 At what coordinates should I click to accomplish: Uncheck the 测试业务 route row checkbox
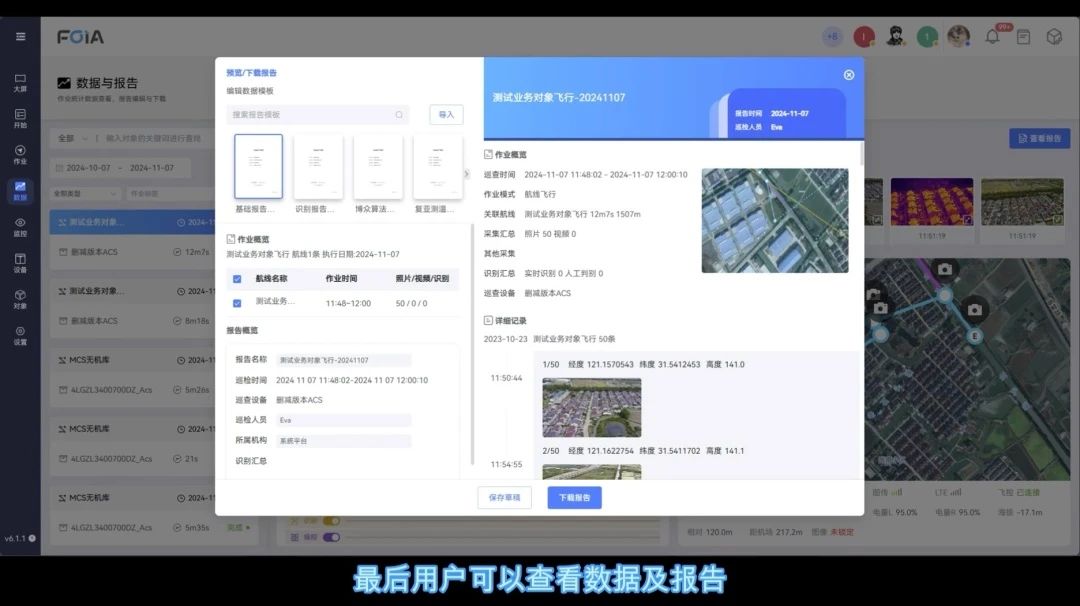tap(237, 302)
